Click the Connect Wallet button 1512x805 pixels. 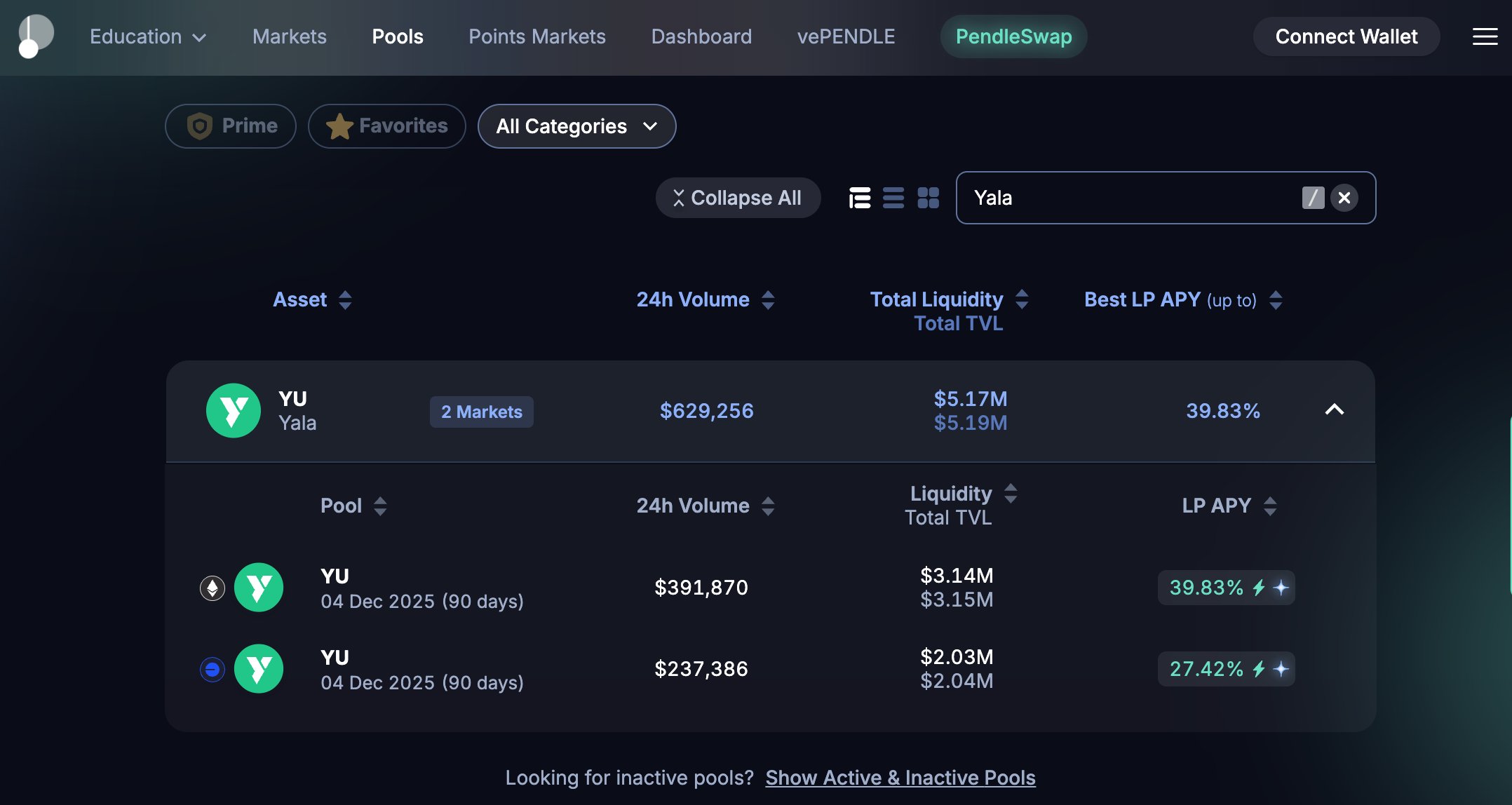click(x=1346, y=36)
